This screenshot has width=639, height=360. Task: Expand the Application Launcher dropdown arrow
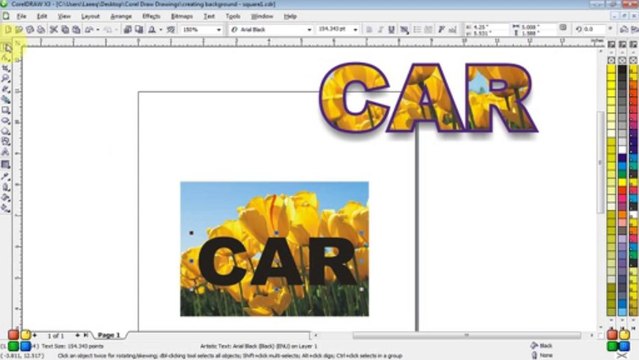[161, 30]
